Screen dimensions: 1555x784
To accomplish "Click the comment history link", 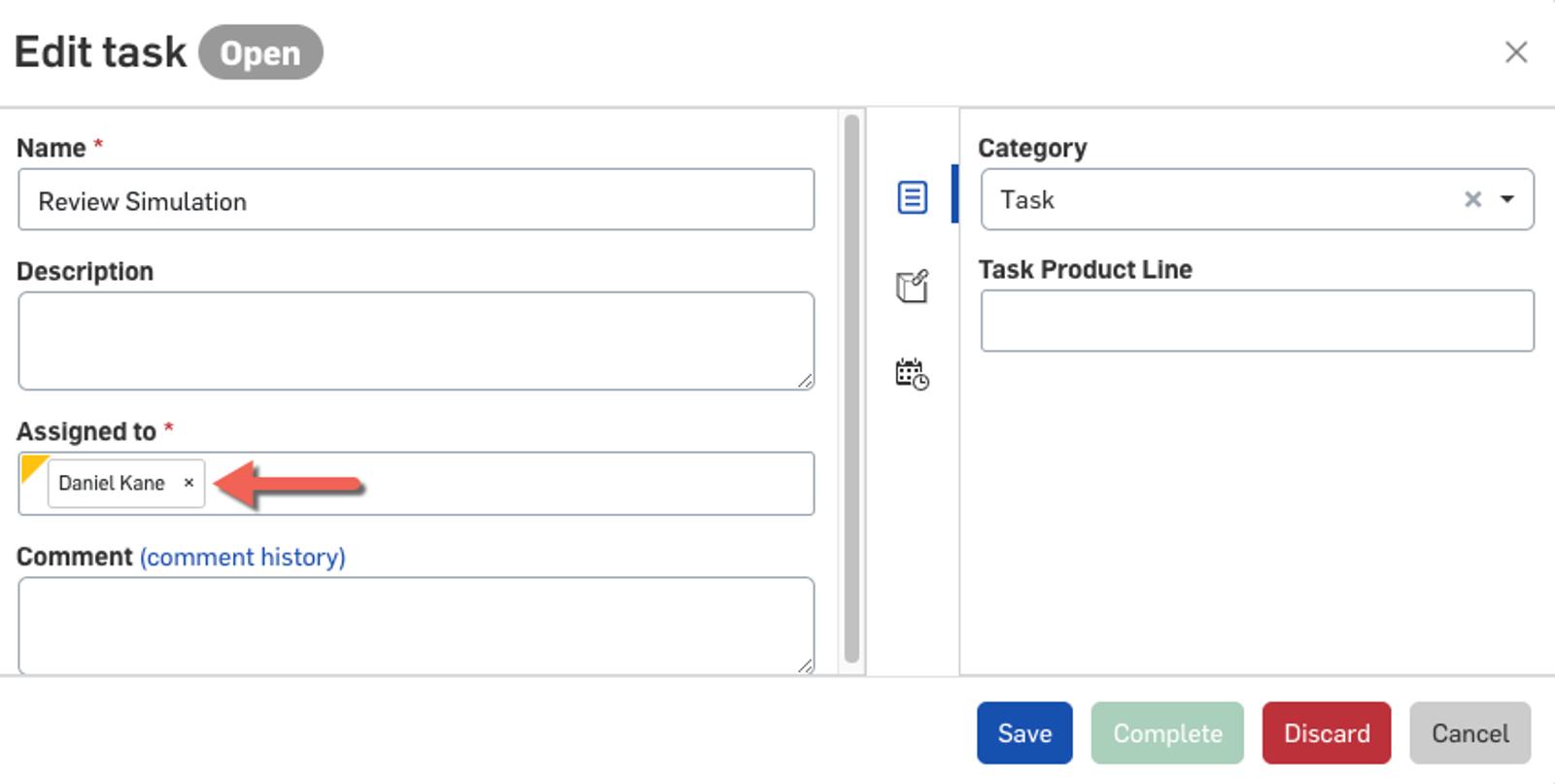I will [x=242, y=557].
